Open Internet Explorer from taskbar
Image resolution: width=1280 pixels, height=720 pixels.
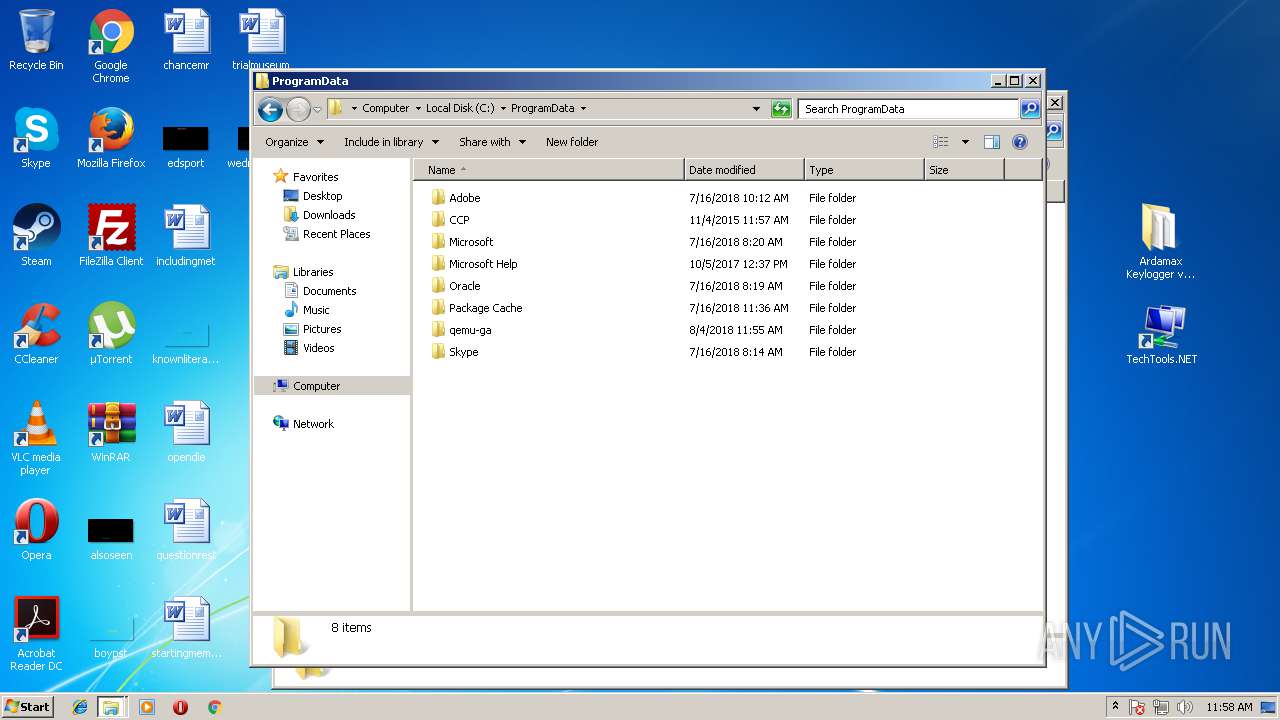pos(80,707)
